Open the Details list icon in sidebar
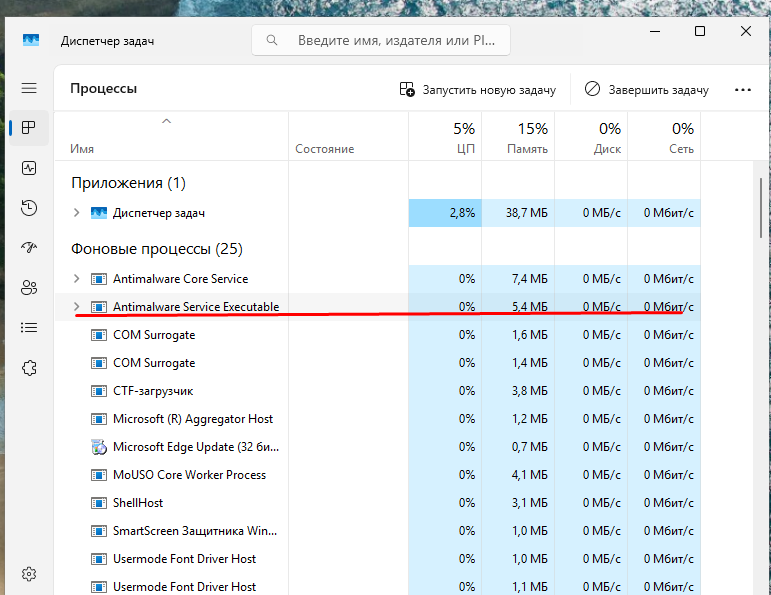Screen dimensions: 771x595 tap(29, 327)
